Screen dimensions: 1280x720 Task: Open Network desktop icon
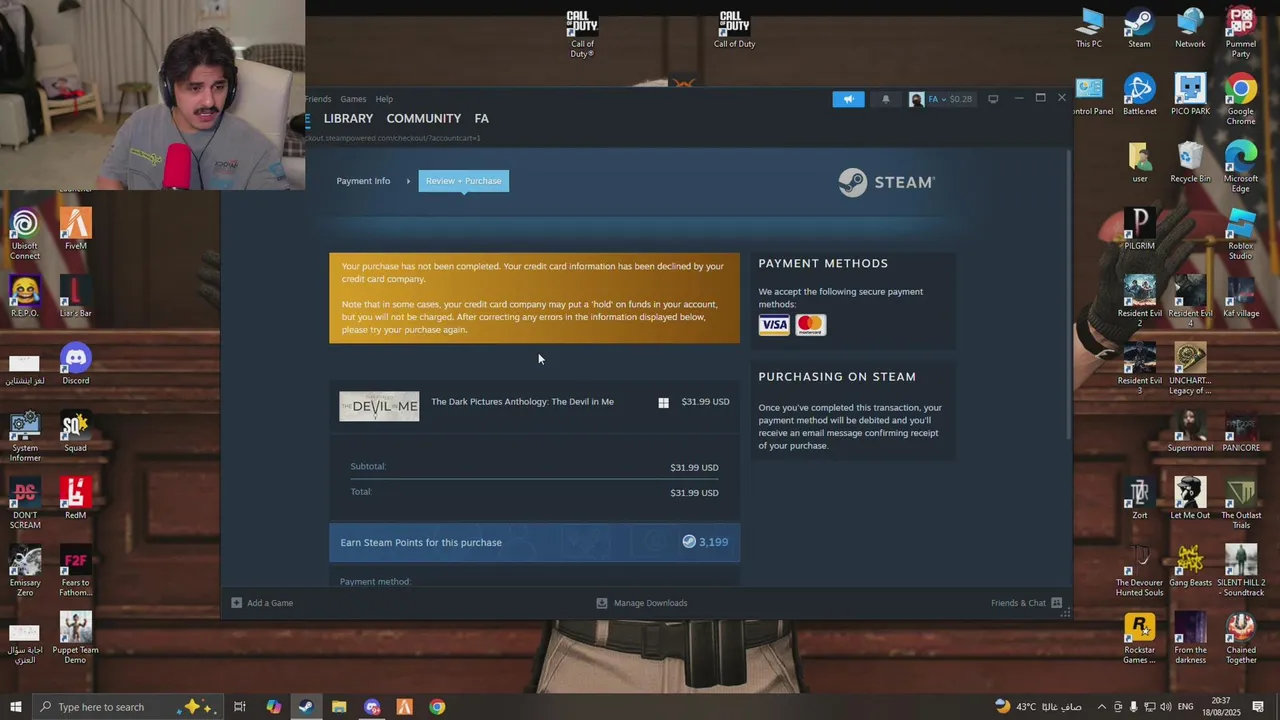tap(1190, 28)
